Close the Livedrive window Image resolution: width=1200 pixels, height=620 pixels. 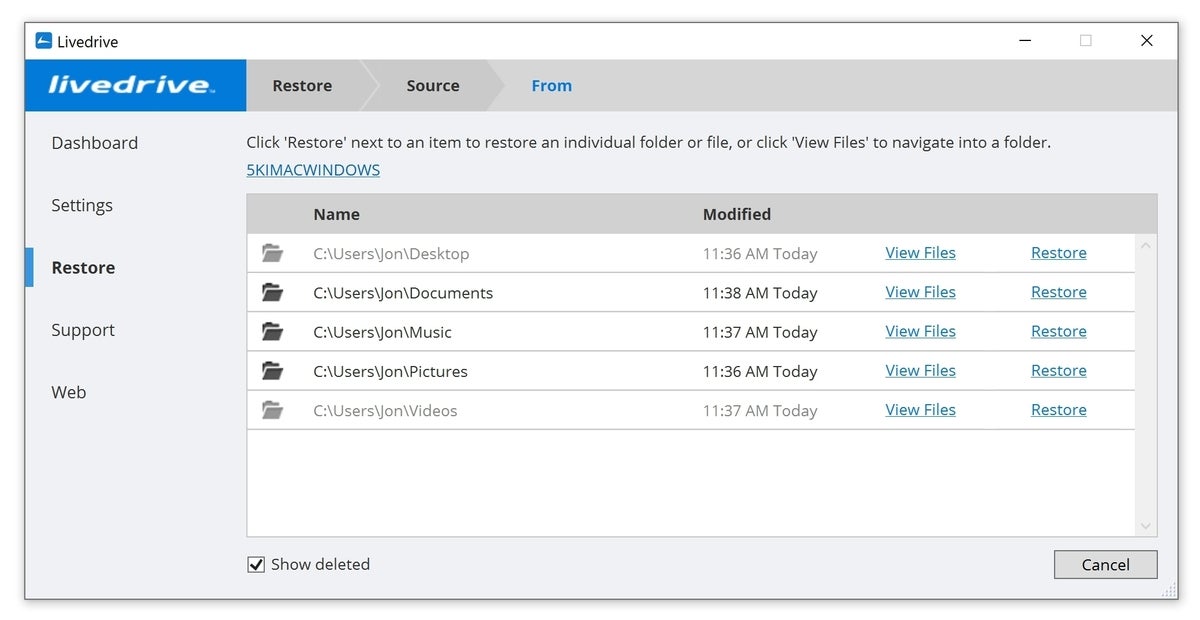pos(1147,41)
